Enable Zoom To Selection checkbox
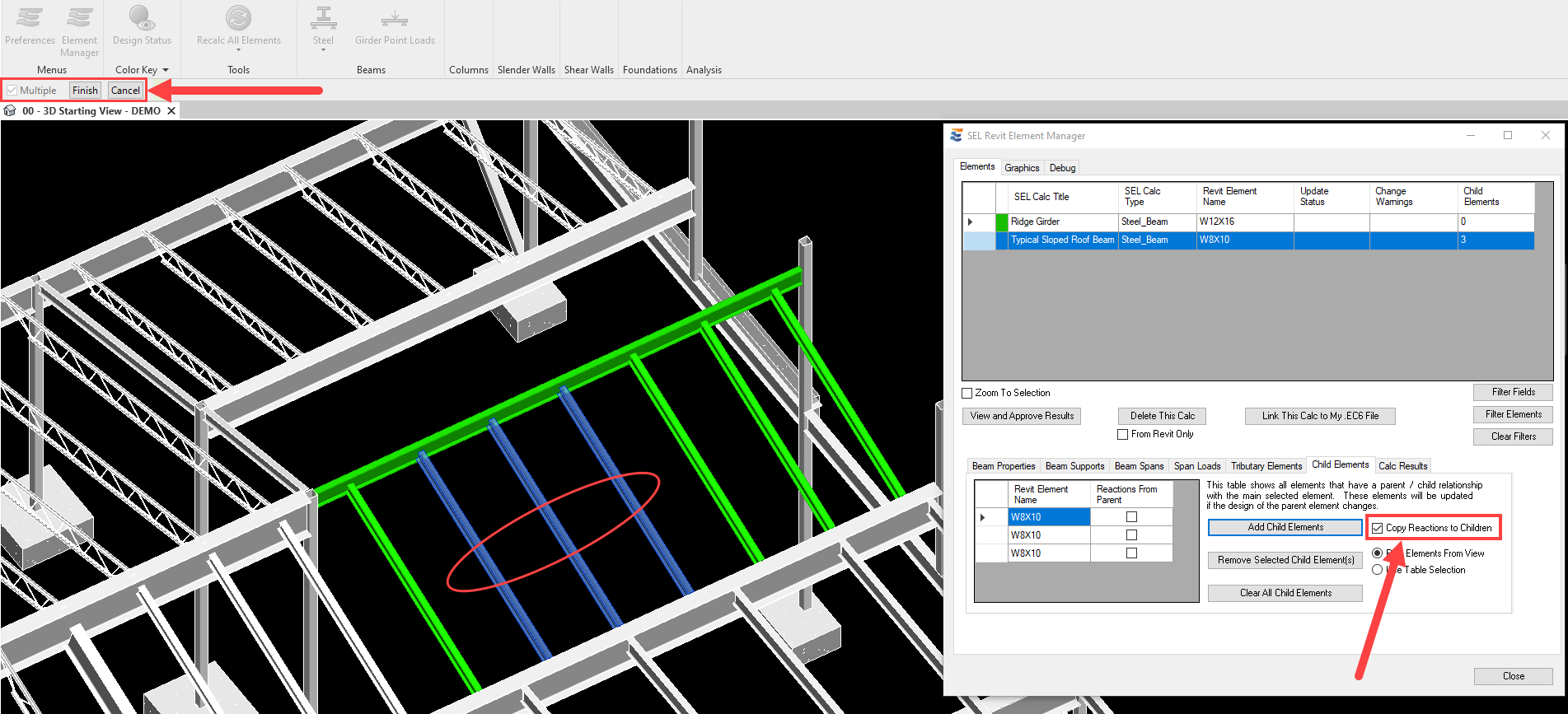 [x=967, y=393]
